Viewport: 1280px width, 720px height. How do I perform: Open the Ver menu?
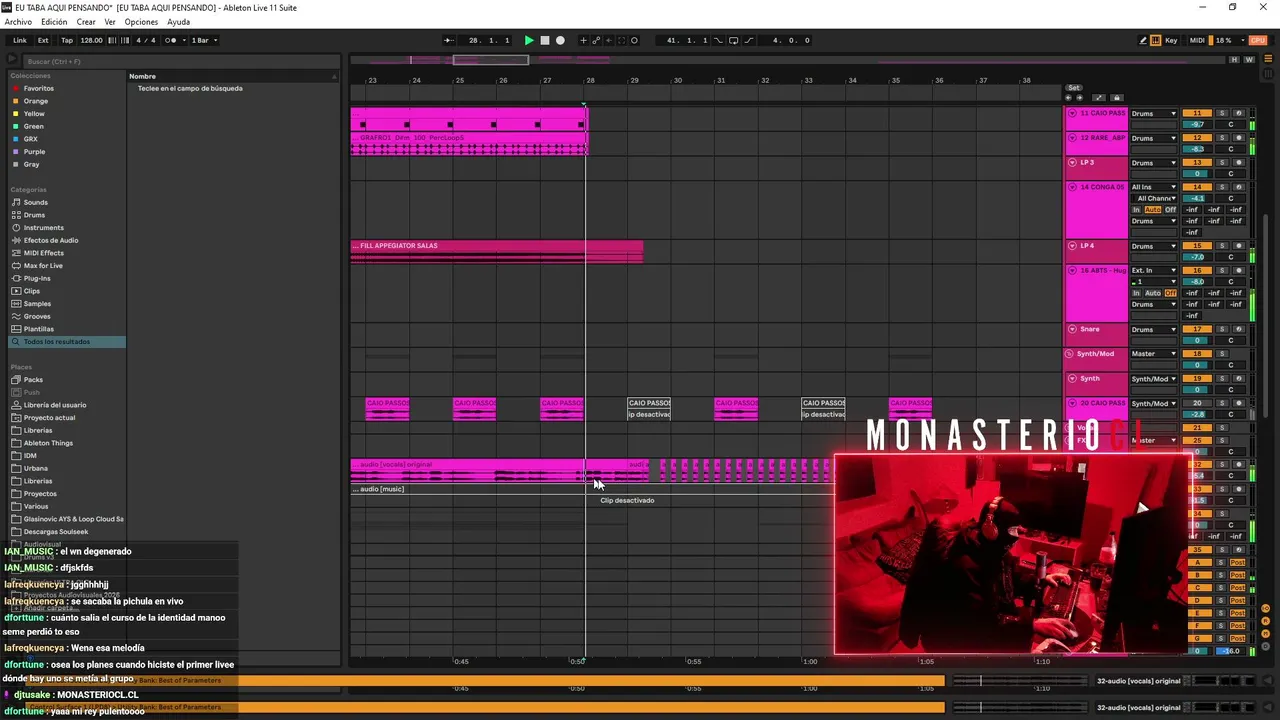110,22
